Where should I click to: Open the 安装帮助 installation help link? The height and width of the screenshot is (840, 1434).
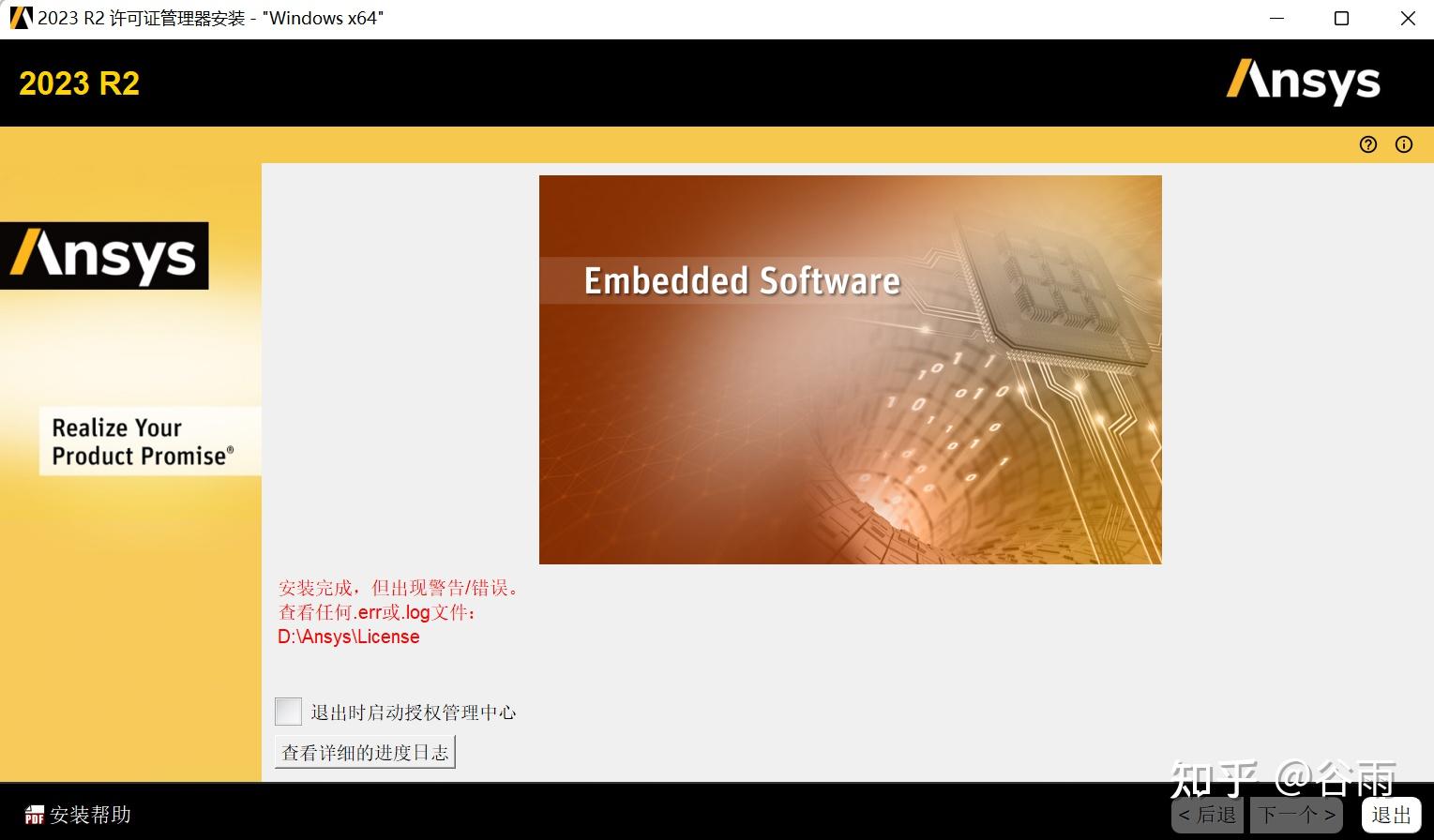click(90, 815)
